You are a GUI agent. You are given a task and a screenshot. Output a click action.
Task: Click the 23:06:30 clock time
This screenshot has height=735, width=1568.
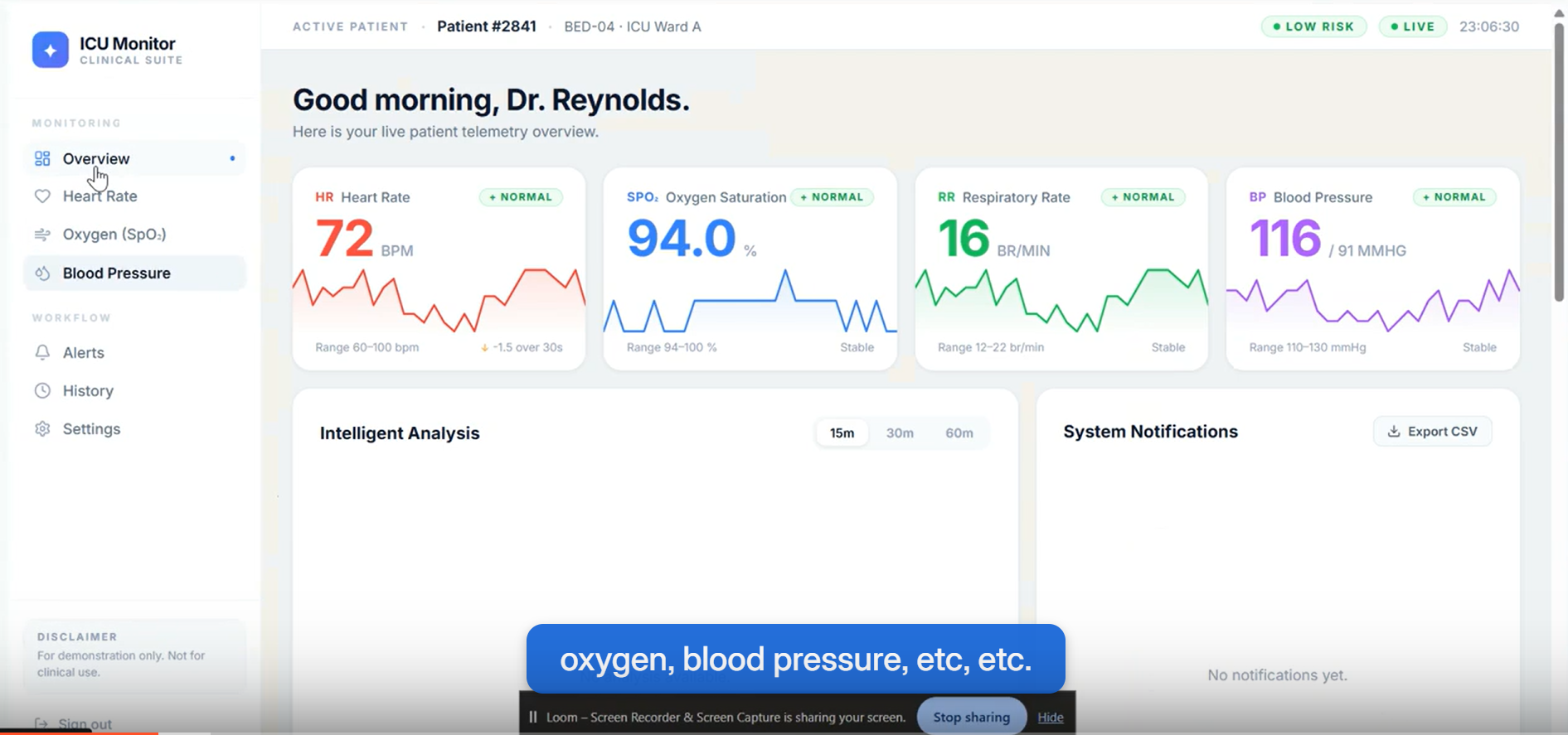tap(1489, 27)
